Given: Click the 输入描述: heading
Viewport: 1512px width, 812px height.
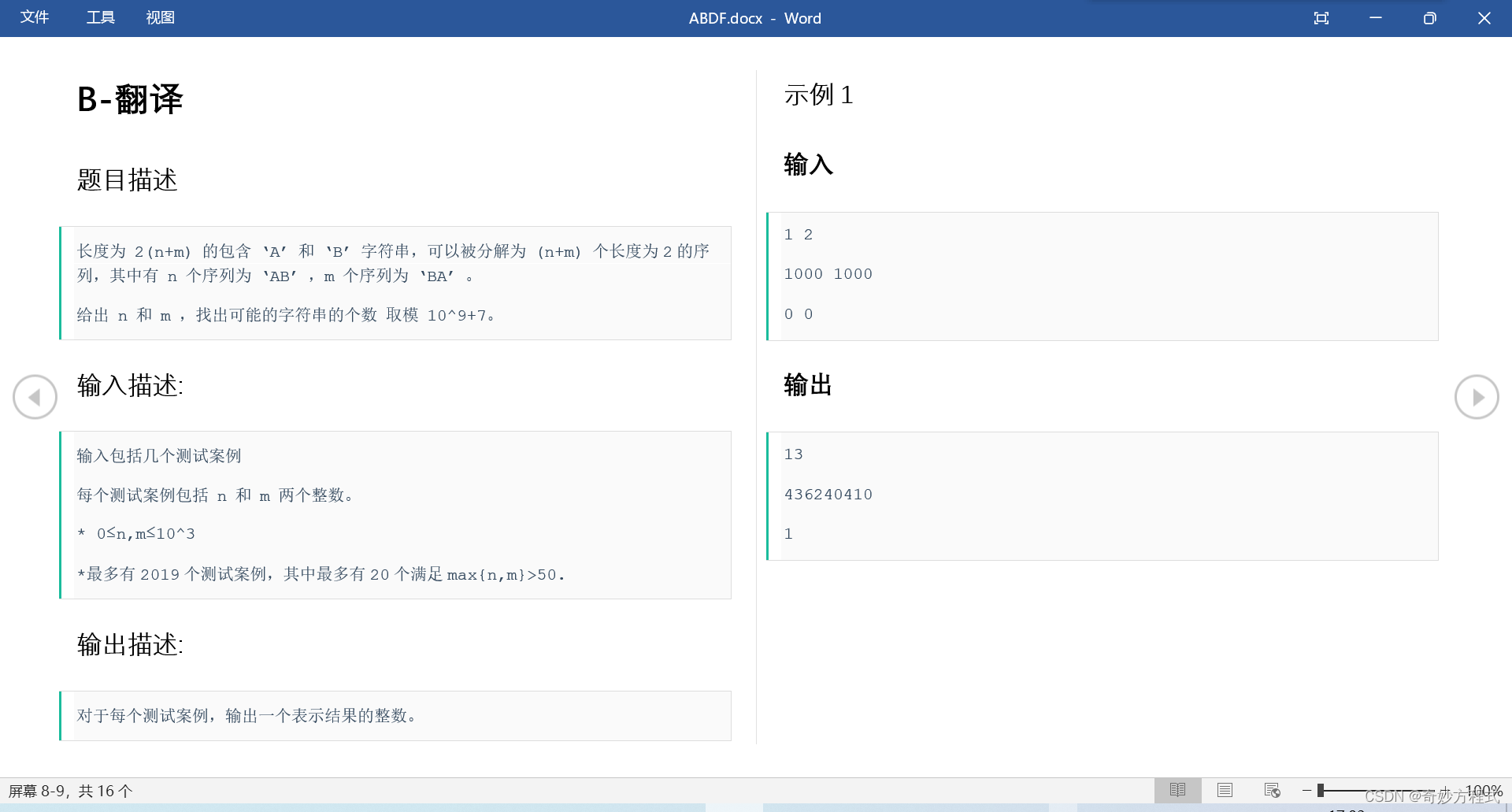Looking at the screenshot, I should point(130,385).
